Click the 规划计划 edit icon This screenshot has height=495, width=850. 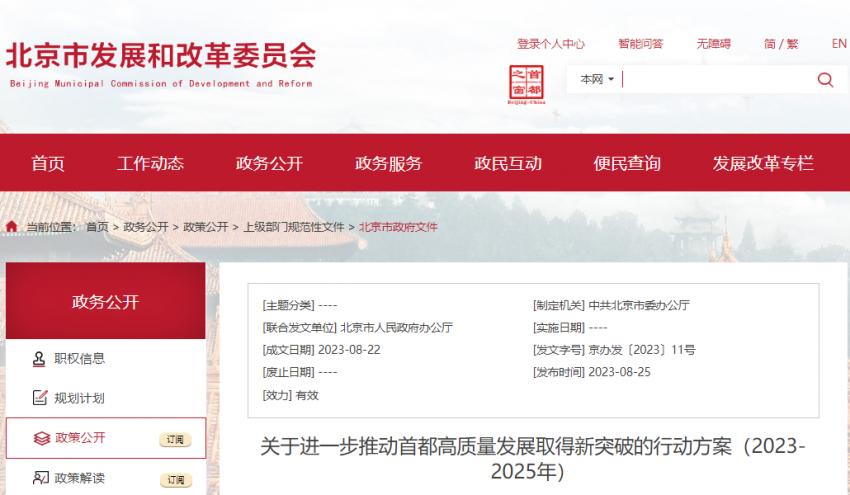[40, 398]
